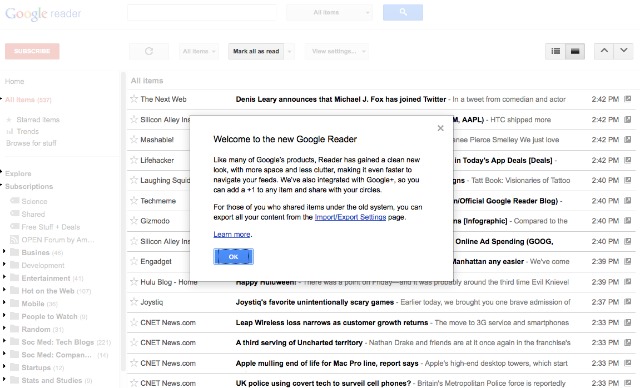Star the Joystiq item

coord(133,302)
